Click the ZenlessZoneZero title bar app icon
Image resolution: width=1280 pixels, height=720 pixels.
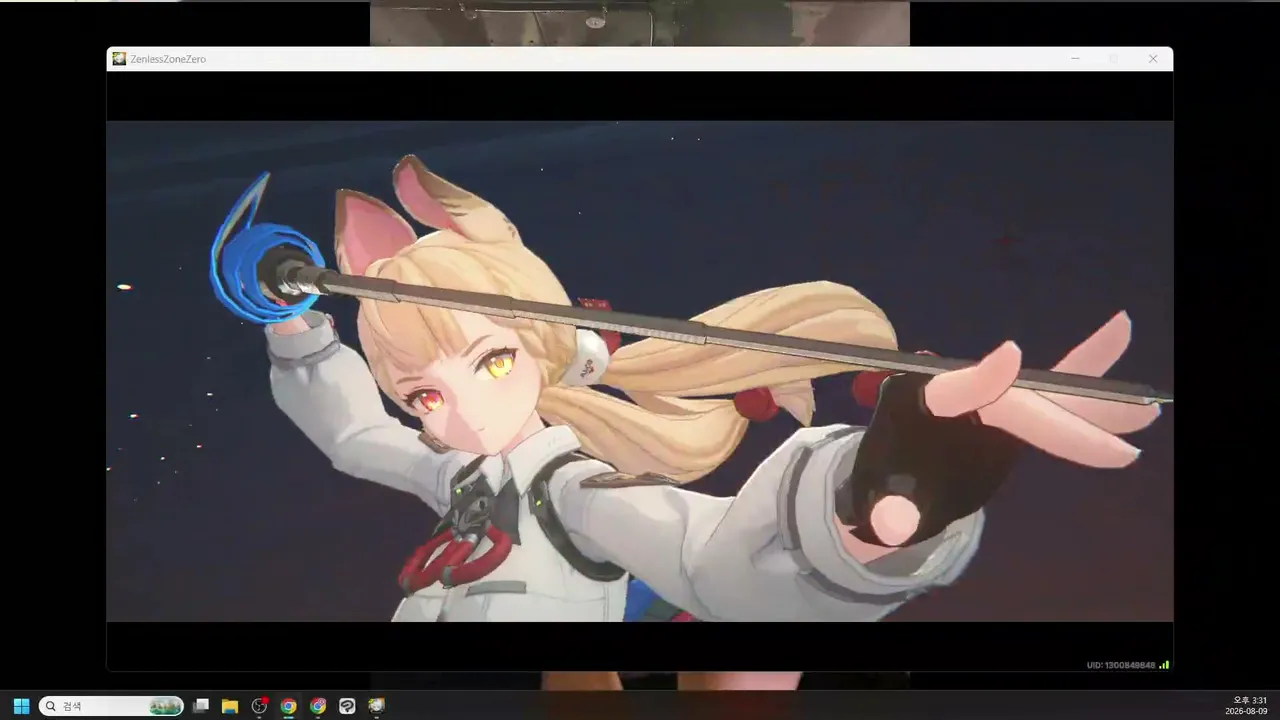tap(119, 59)
